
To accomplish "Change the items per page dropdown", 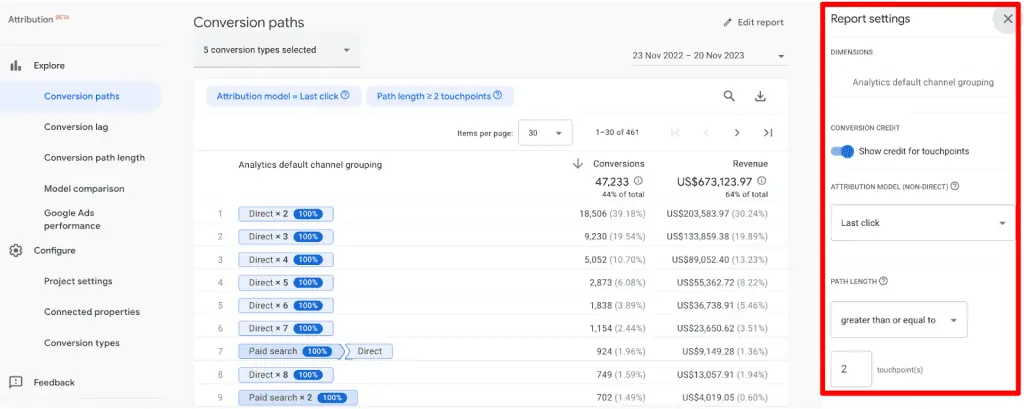I will click(546, 132).
